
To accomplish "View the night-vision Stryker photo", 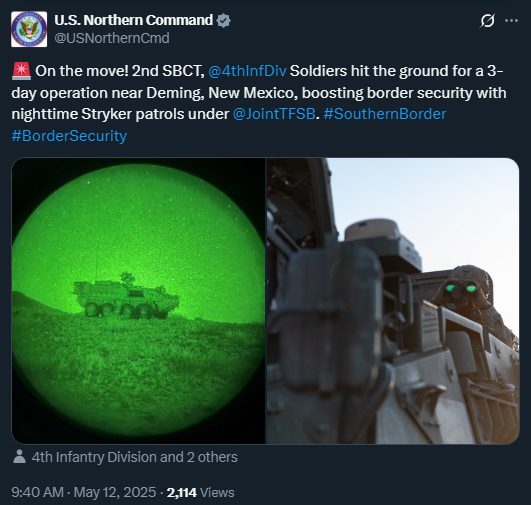I will coord(139,301).
